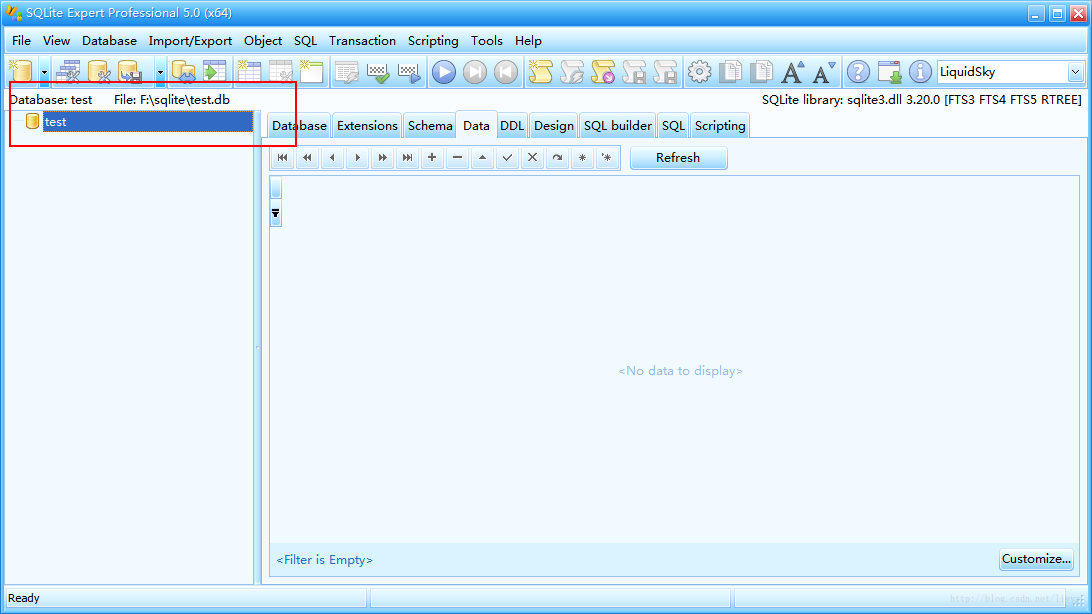Cancel edit with the X navigator button

point(532,158)
